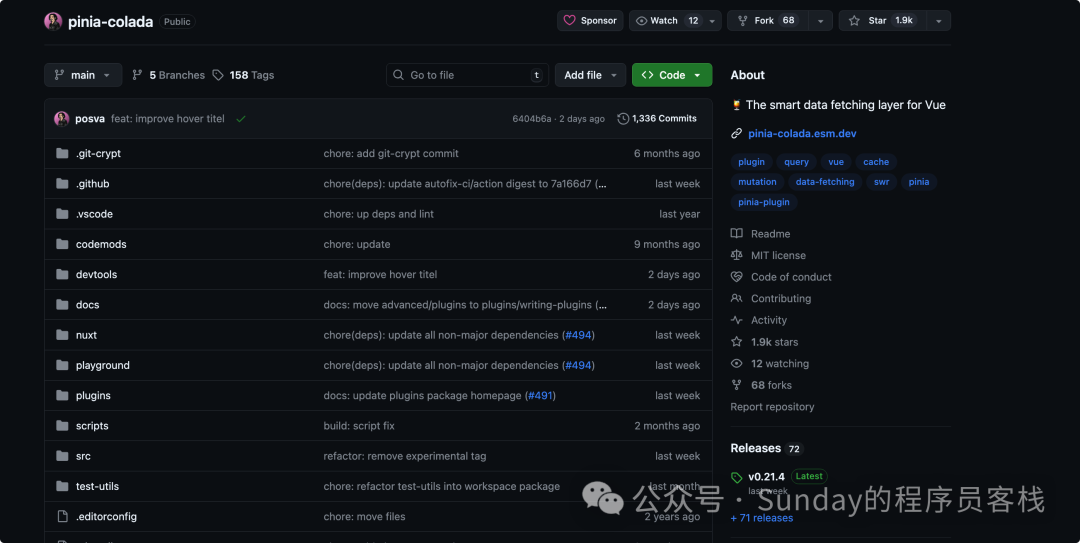Open #494 link in nuxt row

pyautogui.click(x=579, y=336)
